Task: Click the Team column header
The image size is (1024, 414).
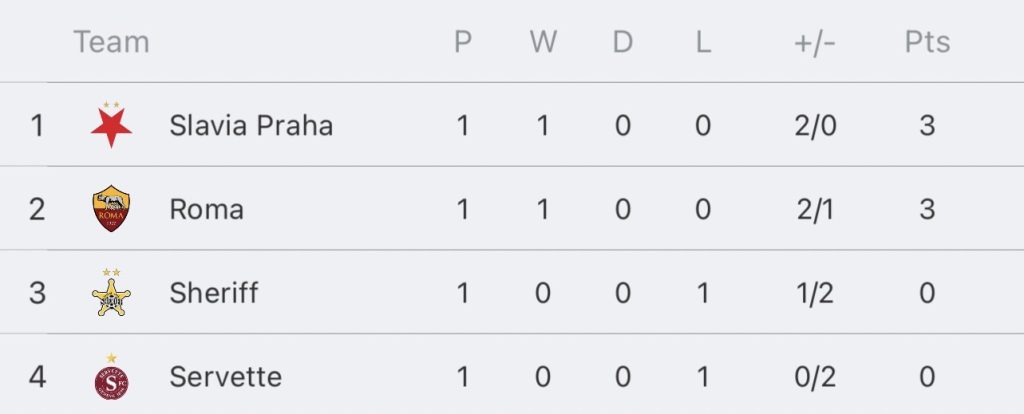Action: (111, 42)
